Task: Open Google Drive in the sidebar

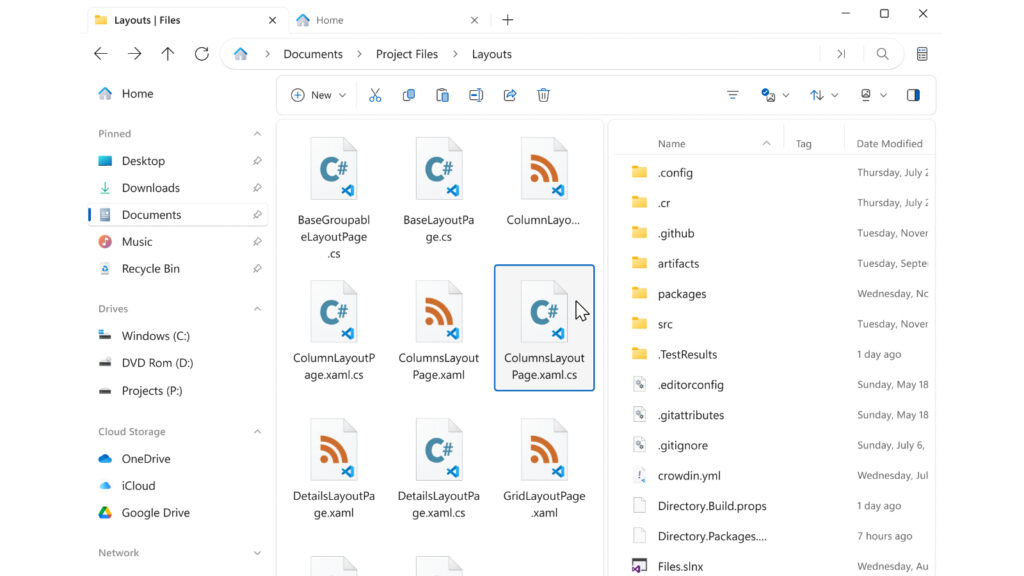Action: tap(178, 513)
